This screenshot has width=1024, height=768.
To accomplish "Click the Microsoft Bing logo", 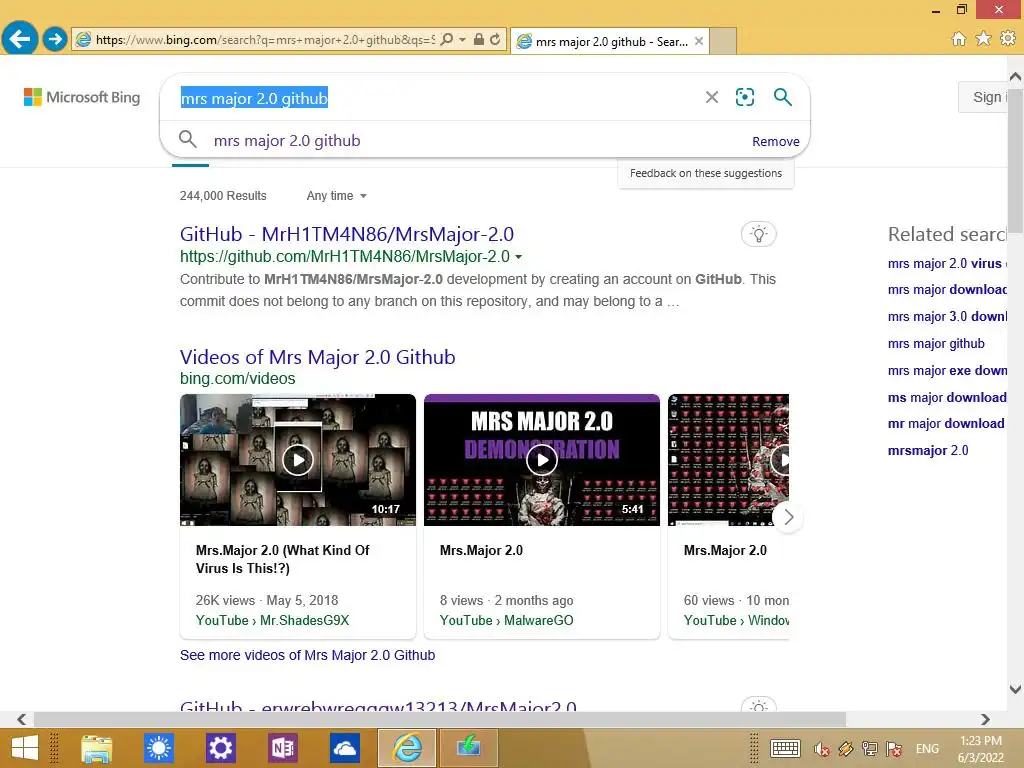I will pyautogui.click(x=82, y=97).
